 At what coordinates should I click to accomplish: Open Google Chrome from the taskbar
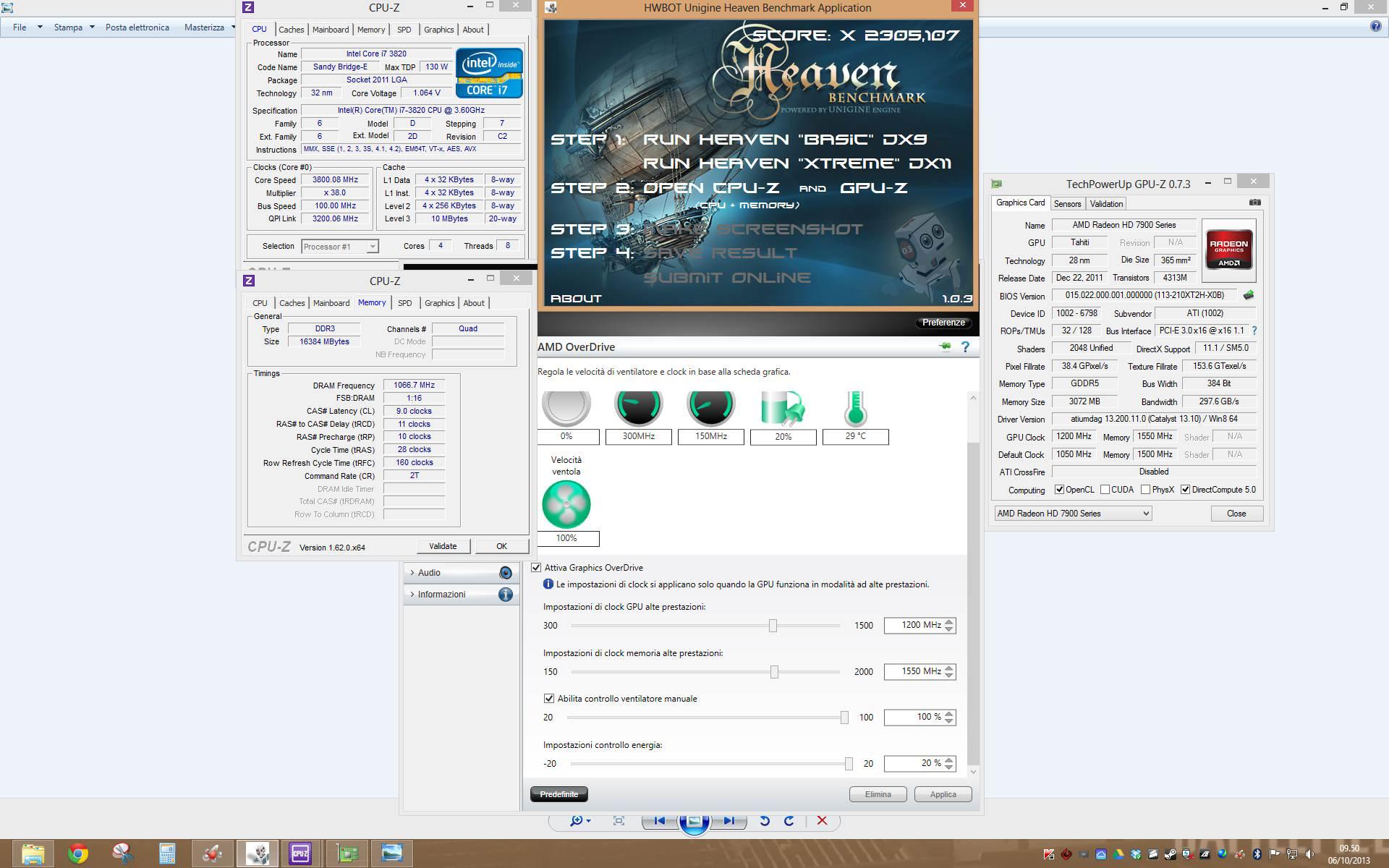click(77, 854)
